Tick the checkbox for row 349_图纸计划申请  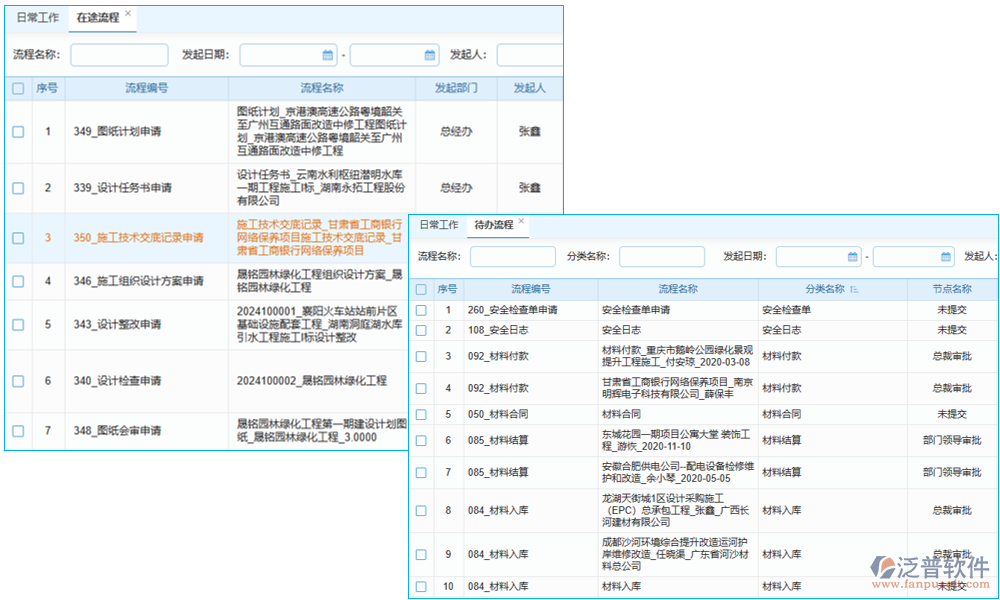18,131
